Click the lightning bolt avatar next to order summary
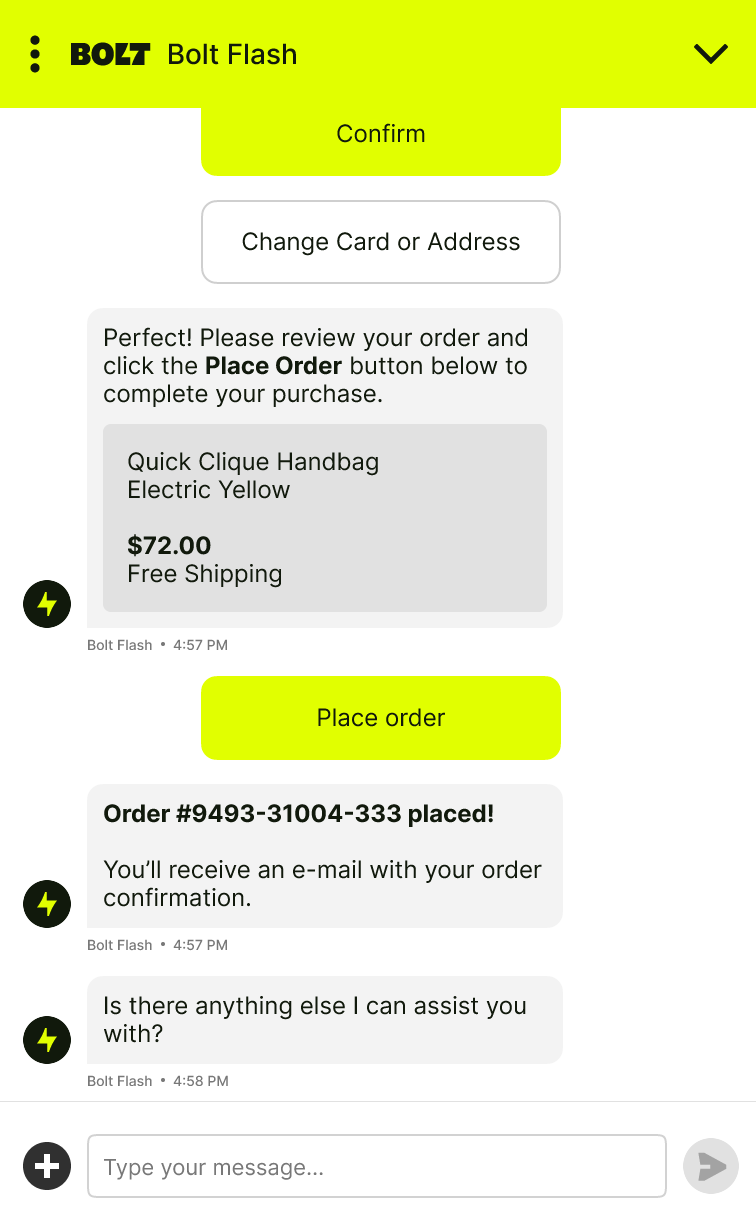756x1230 pixels. click(x=46, y=604)
